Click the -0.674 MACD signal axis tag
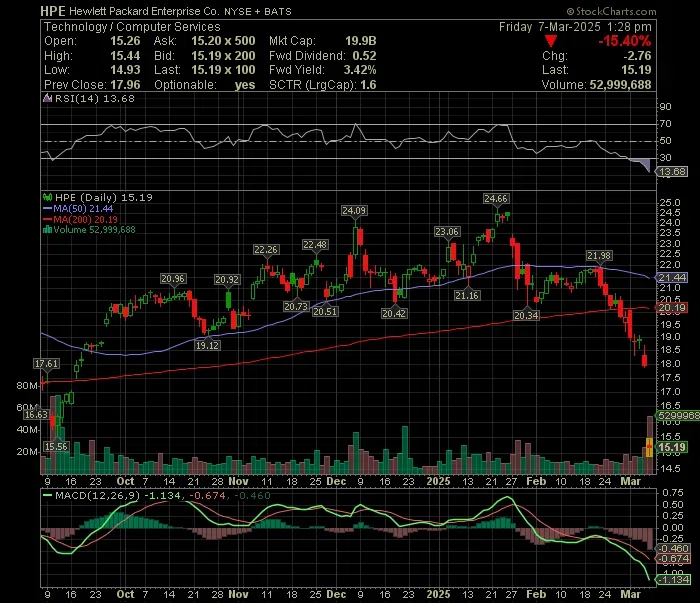The image size is (700, 603). 673,559
